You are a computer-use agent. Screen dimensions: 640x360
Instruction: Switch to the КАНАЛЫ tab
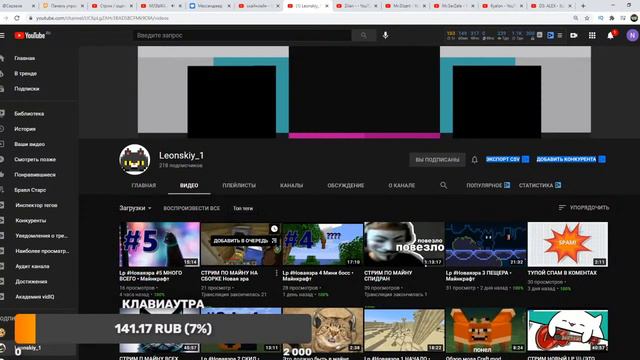pos(291,185)
